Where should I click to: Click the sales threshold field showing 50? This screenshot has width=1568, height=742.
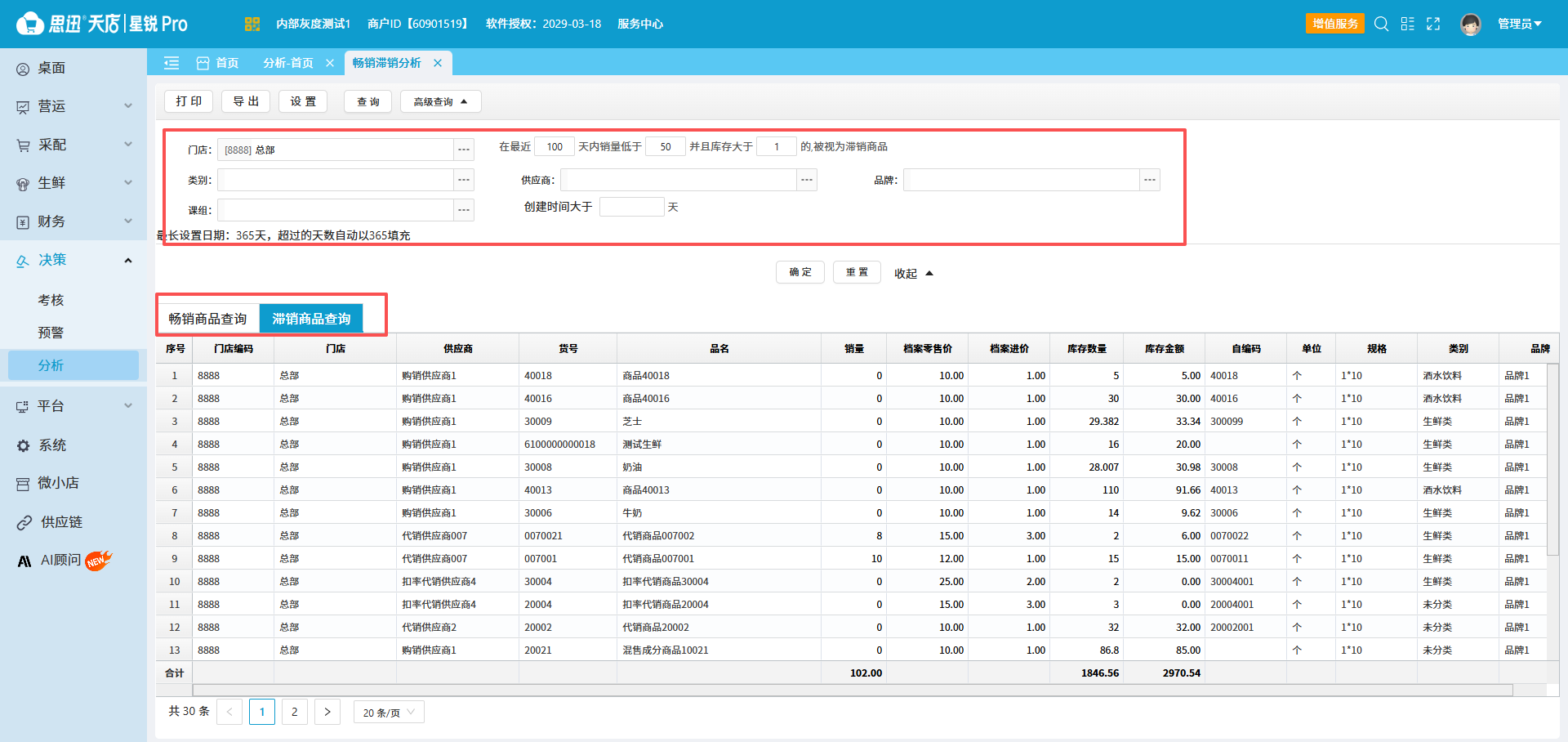point(666,146)
